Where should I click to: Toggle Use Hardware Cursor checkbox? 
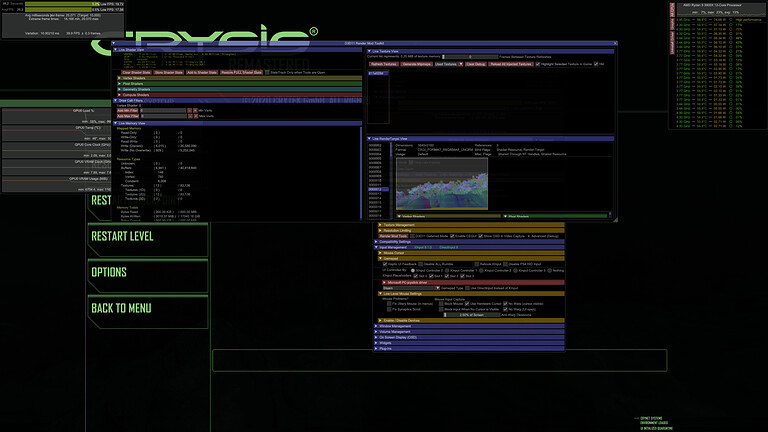point(467,304)
